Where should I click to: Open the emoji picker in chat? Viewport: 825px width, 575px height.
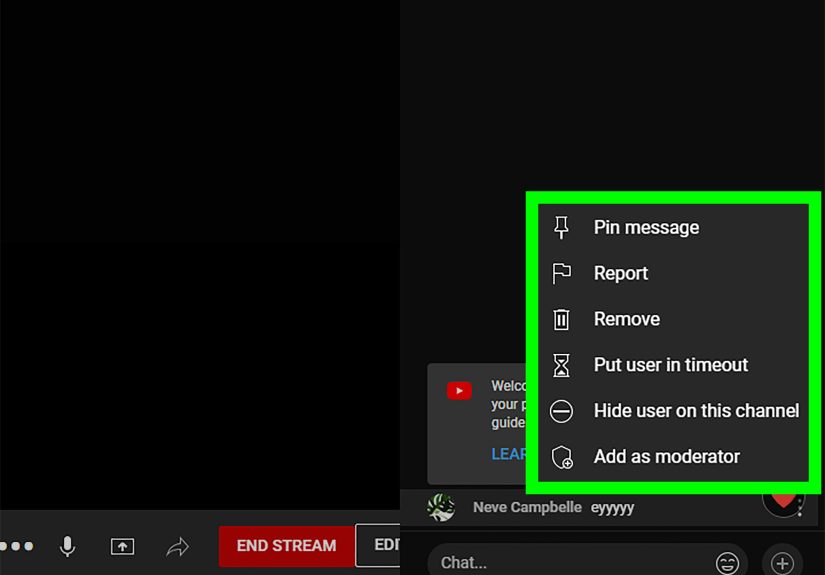[x=727, y=563]
